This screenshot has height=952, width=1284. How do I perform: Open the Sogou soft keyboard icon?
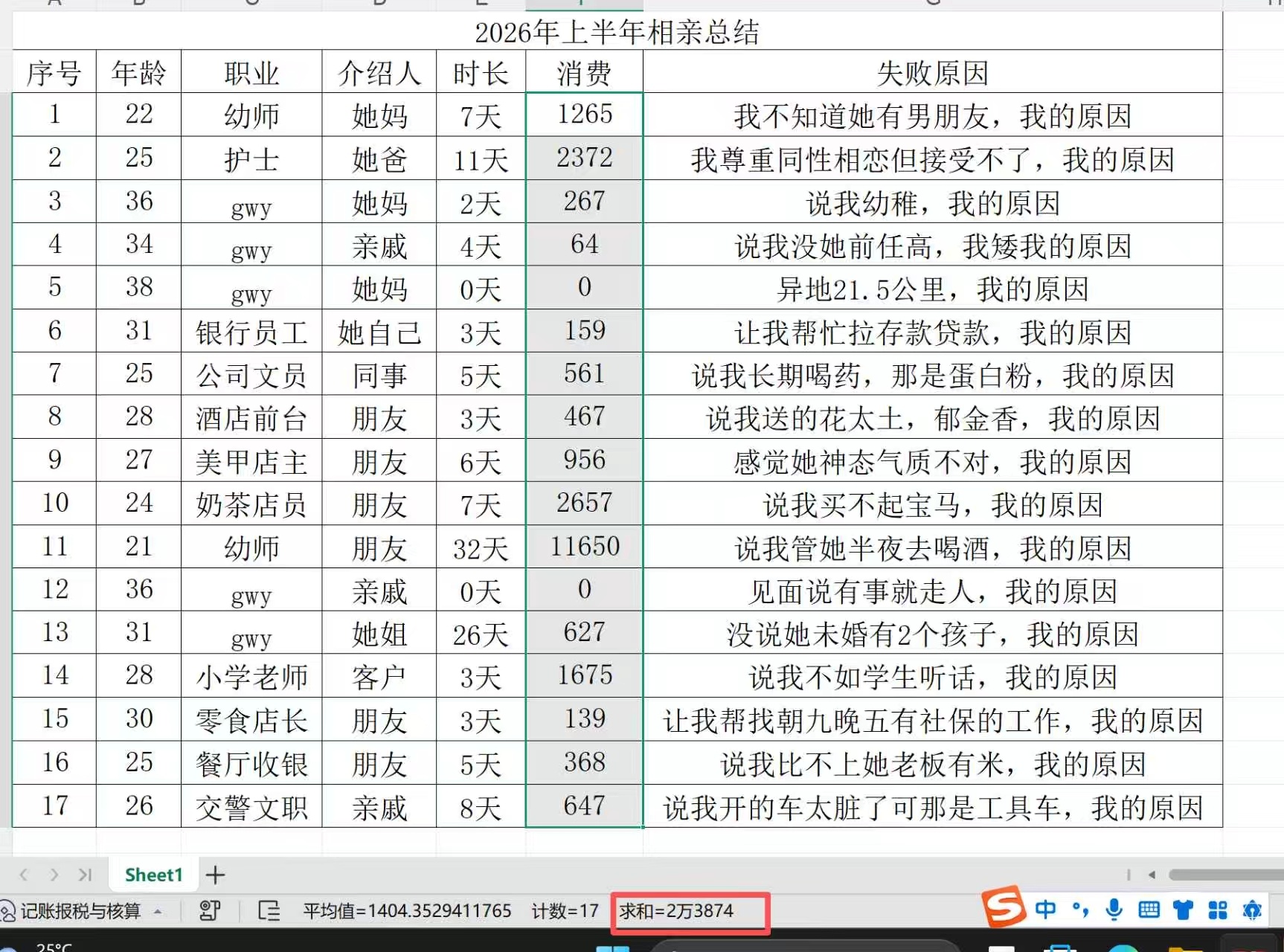[1149, 909]
